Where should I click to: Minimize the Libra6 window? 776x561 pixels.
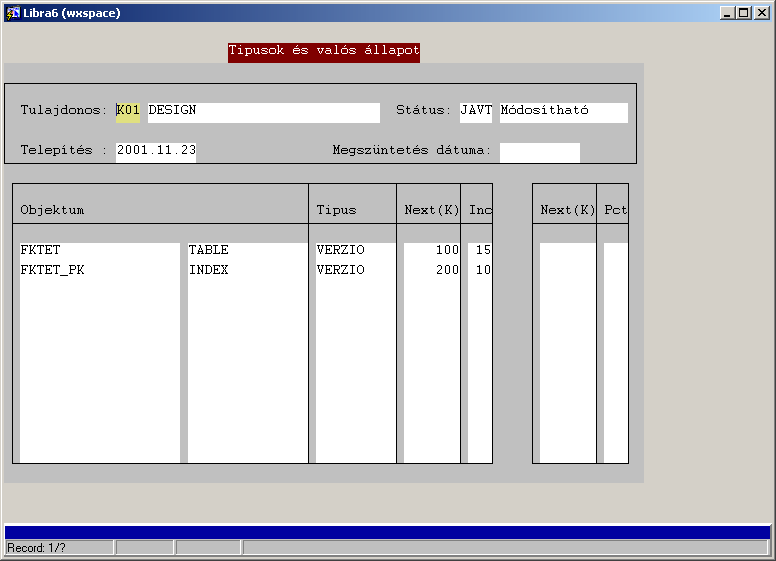pyautogui.click(x=727, y=13)
